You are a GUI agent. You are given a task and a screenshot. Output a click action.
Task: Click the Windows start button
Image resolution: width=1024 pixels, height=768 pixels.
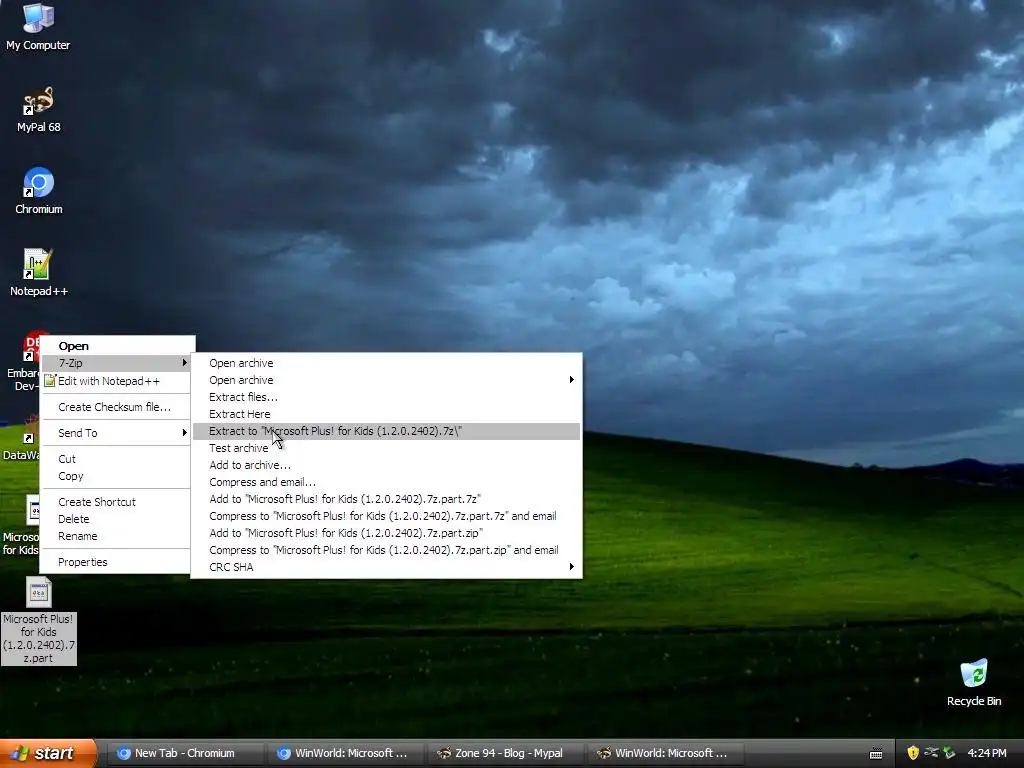click(48, 753)
